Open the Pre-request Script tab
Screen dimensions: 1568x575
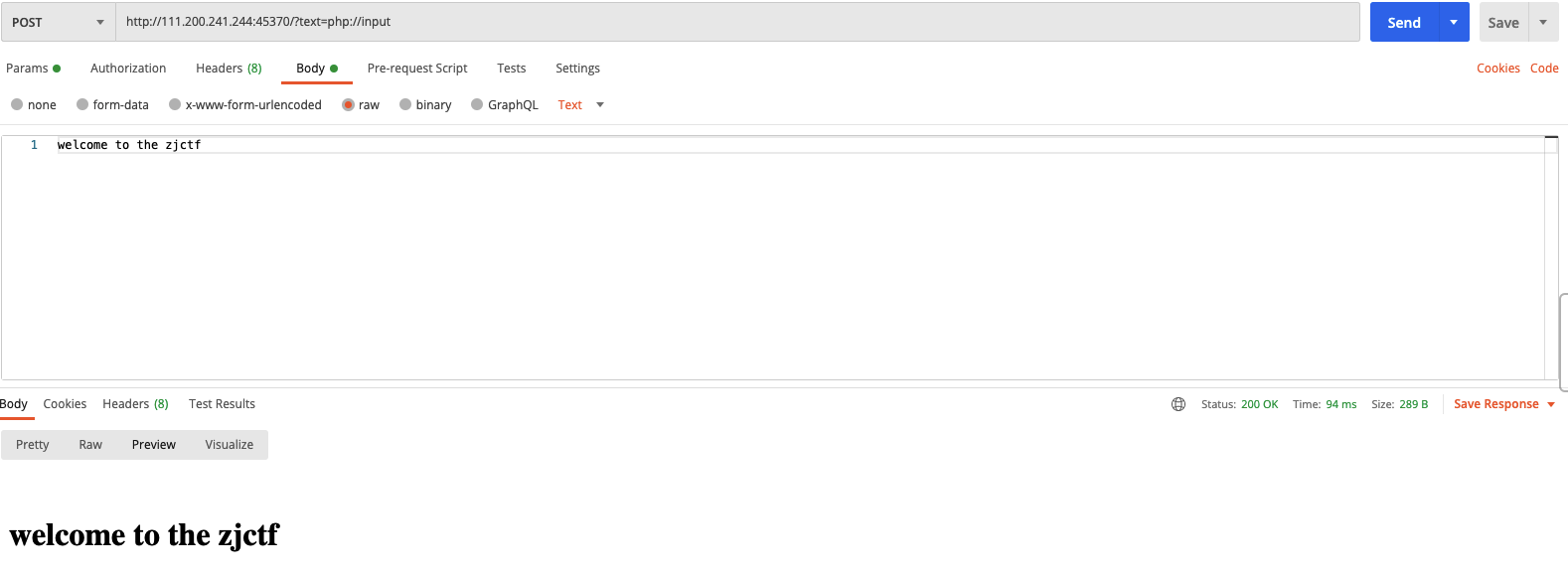tap(417, 69)
